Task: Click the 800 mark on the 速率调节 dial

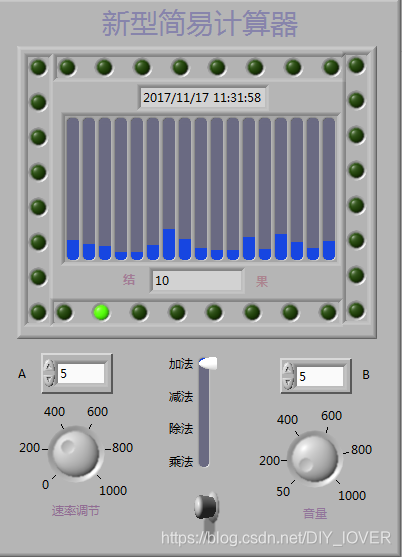Action: [x=123, y=448]
